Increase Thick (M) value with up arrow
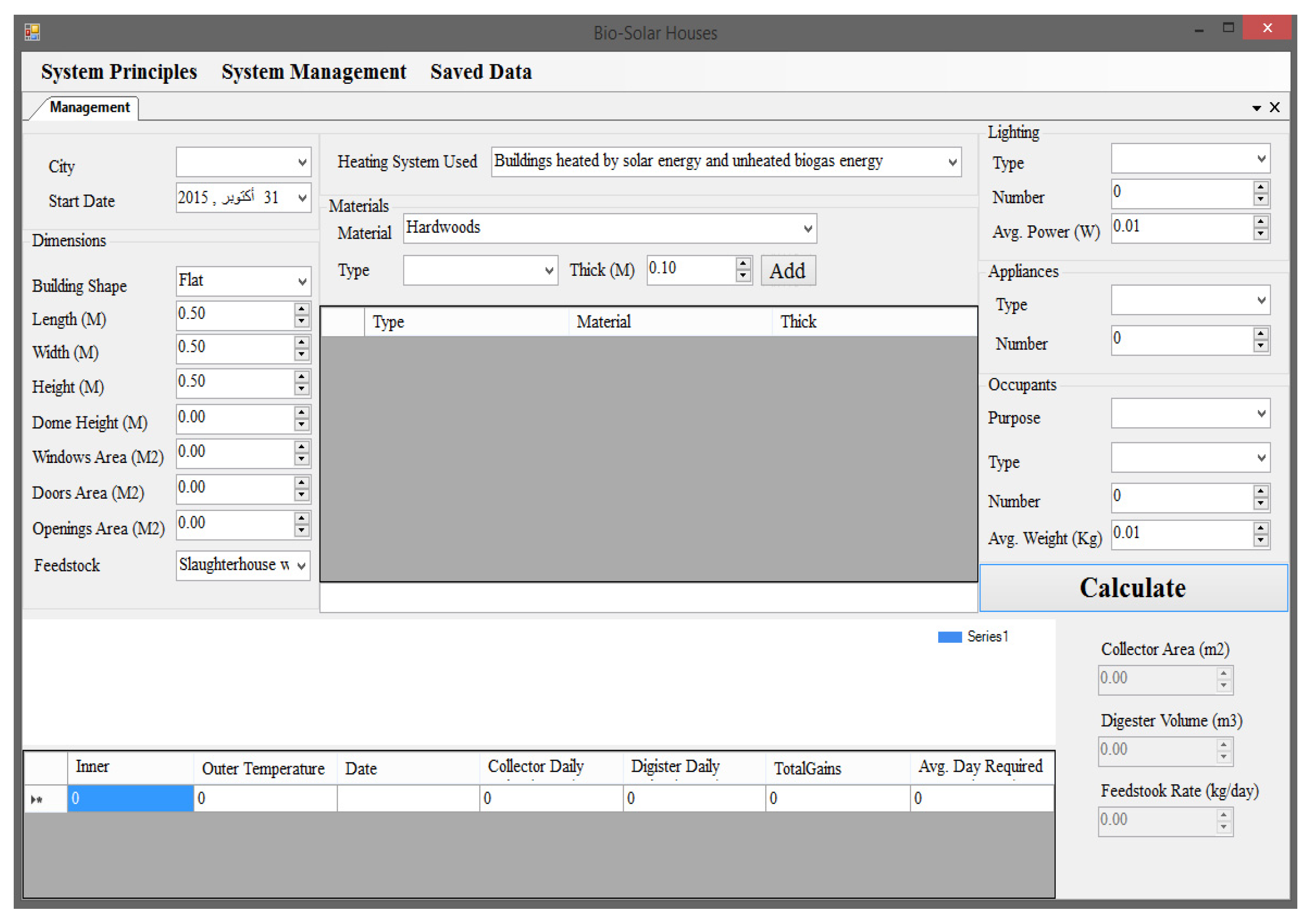1313x924 pixels. point(743,263)
